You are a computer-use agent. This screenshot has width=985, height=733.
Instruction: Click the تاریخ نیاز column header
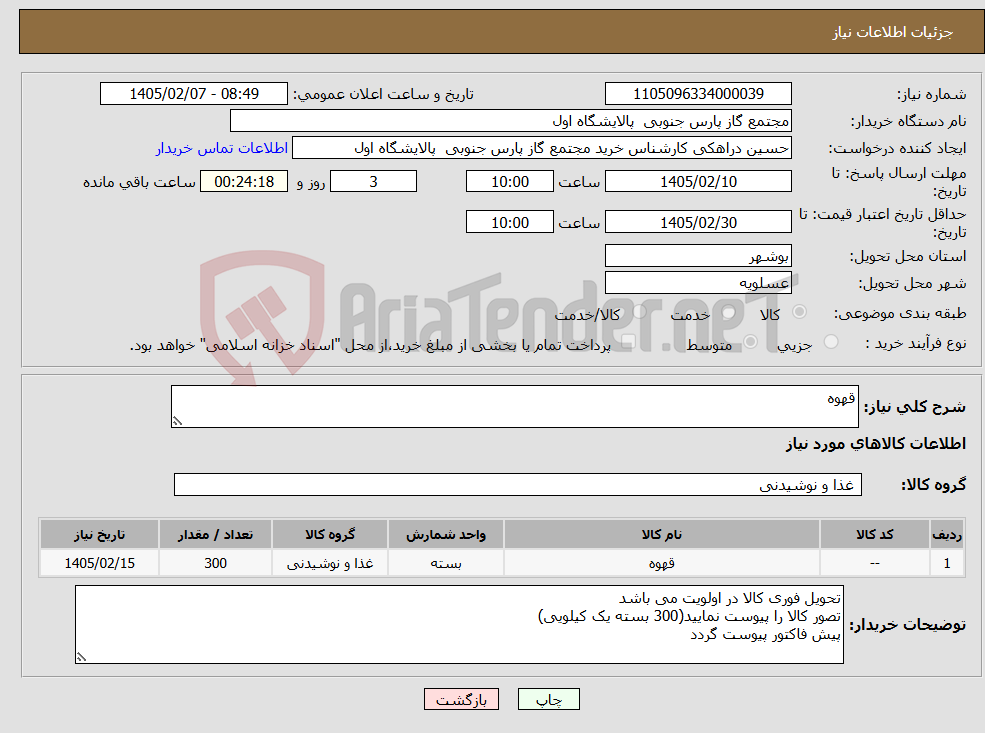[99, 535]
